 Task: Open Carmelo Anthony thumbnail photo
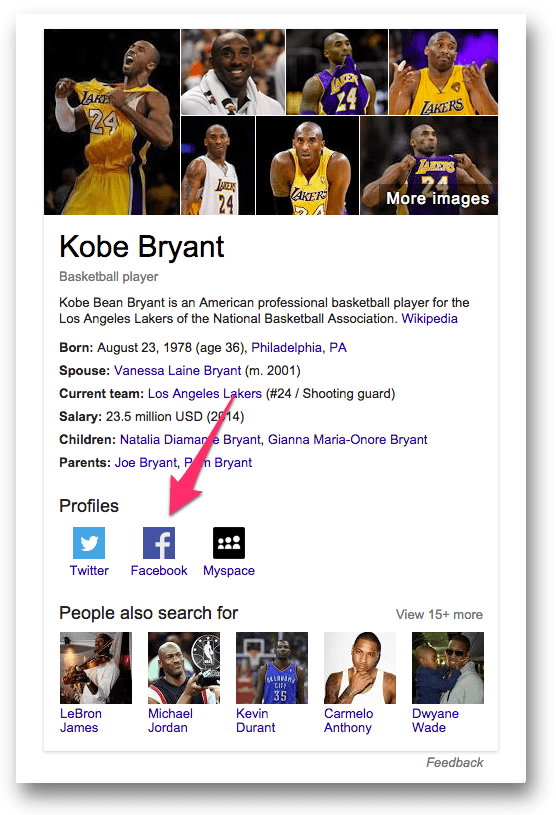tap(360, 668)
